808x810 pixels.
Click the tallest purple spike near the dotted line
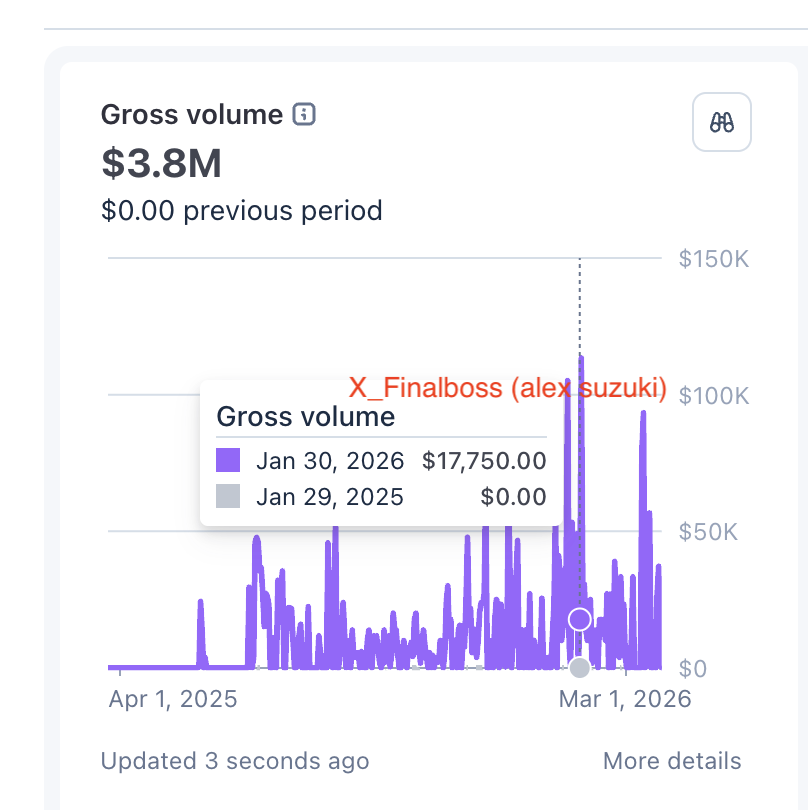pyautogui.click(x=580, y=400)
